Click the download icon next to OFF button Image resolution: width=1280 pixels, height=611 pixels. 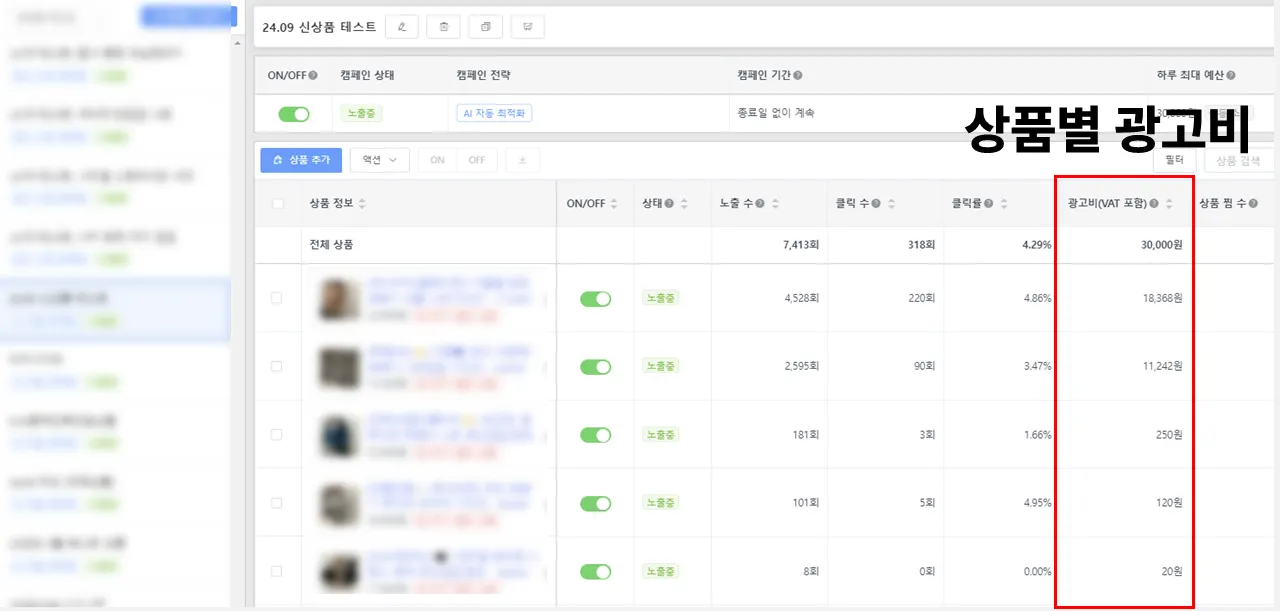point(522,160)
